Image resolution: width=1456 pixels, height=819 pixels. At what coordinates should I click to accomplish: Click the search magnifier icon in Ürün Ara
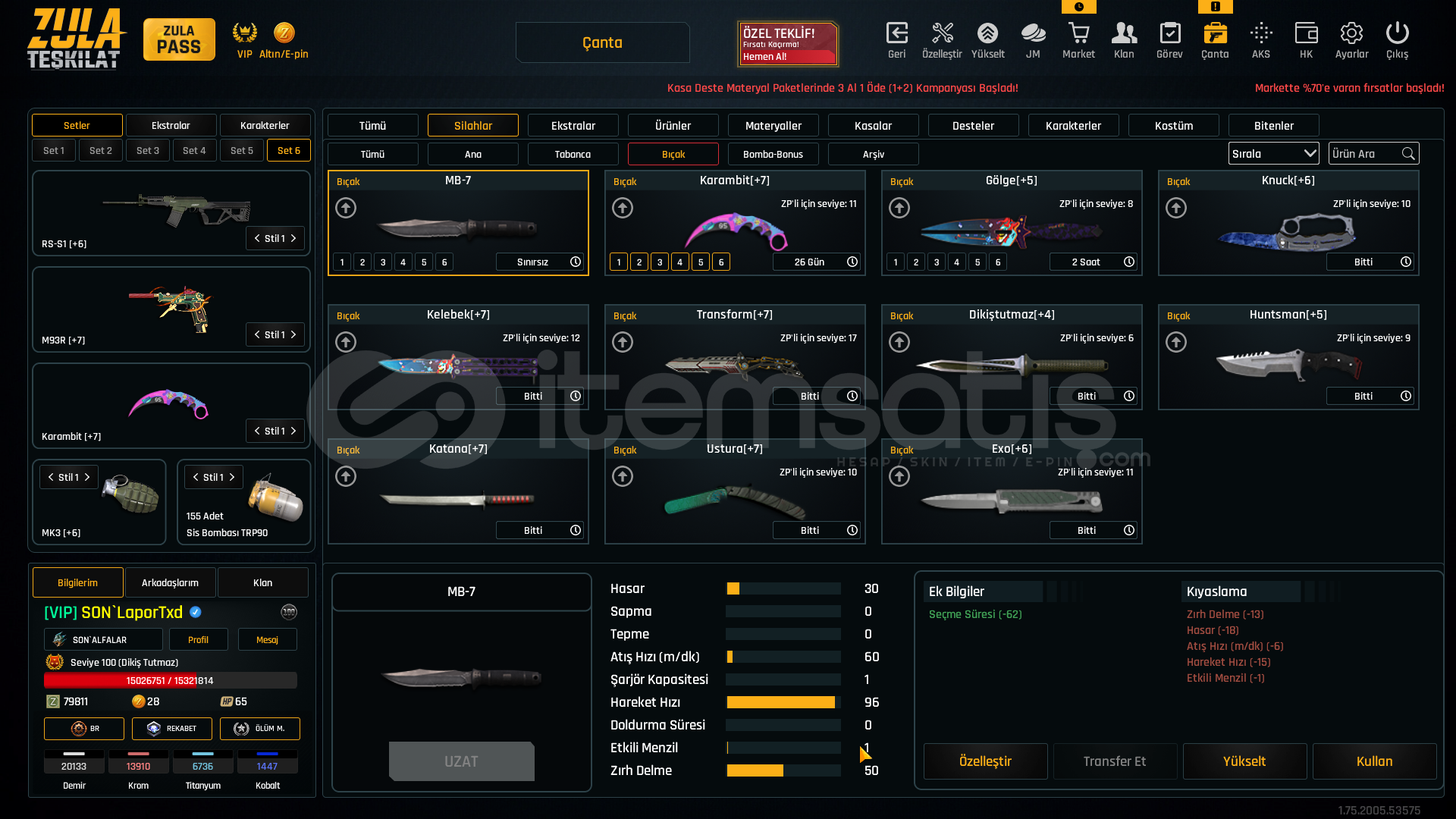pyautogui.click(x=1408, y=154)
